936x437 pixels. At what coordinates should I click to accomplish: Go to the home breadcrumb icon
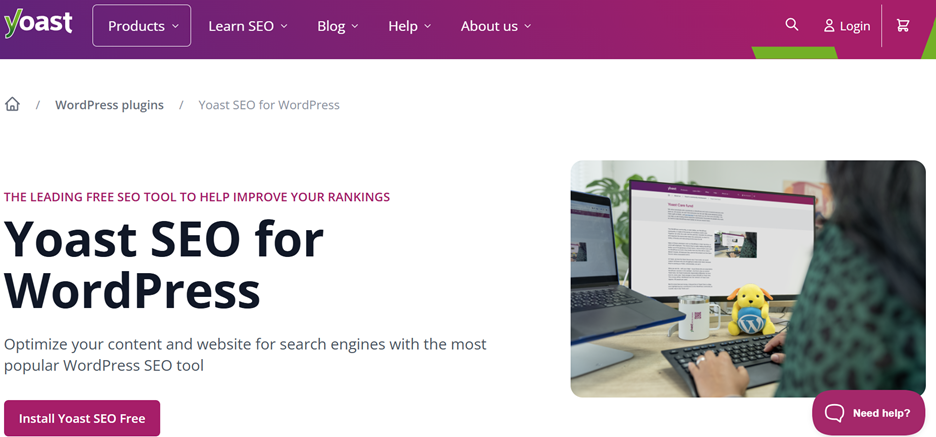tap(12, 104)
